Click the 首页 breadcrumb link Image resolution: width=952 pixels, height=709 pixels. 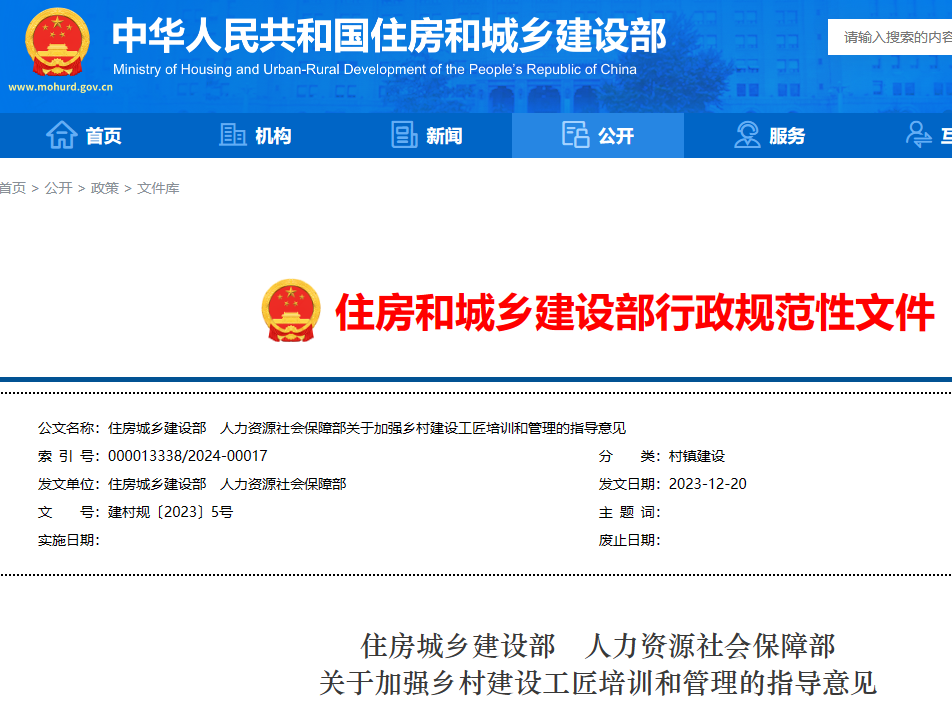point(12,188)
